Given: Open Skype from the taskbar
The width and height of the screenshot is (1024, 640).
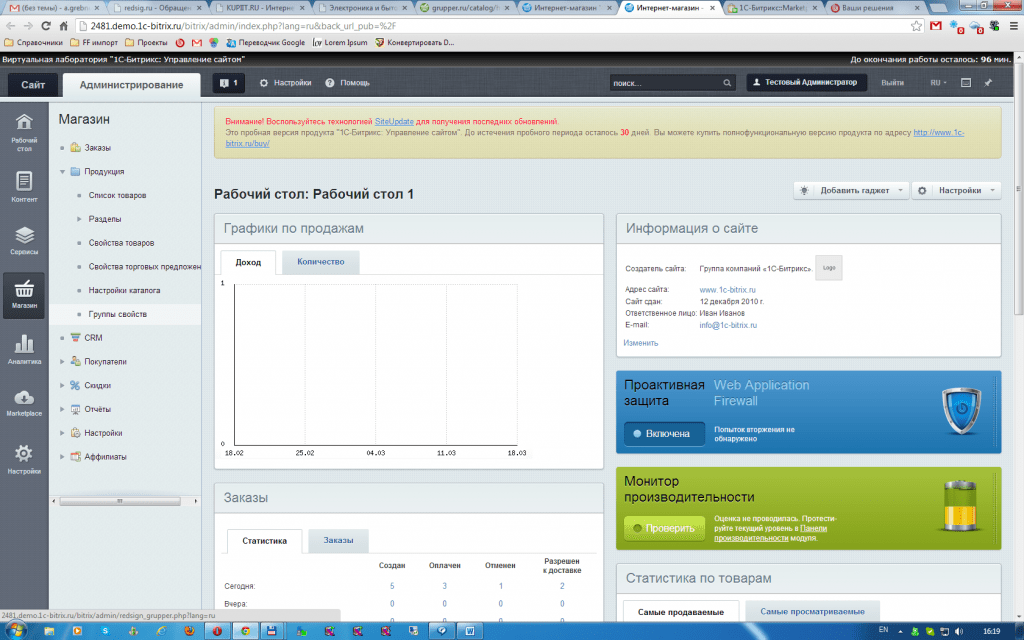Looking at the screenshot, I should [105, 631].
